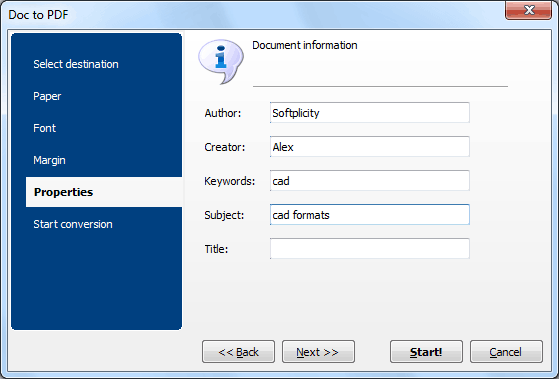Click the Subject: label
This screenshot has height=379, width=559.
coord(224,215)
